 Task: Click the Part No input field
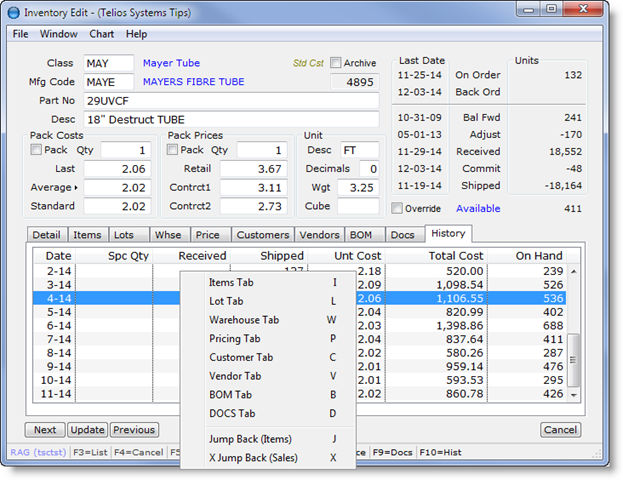[x=231, y=101]
